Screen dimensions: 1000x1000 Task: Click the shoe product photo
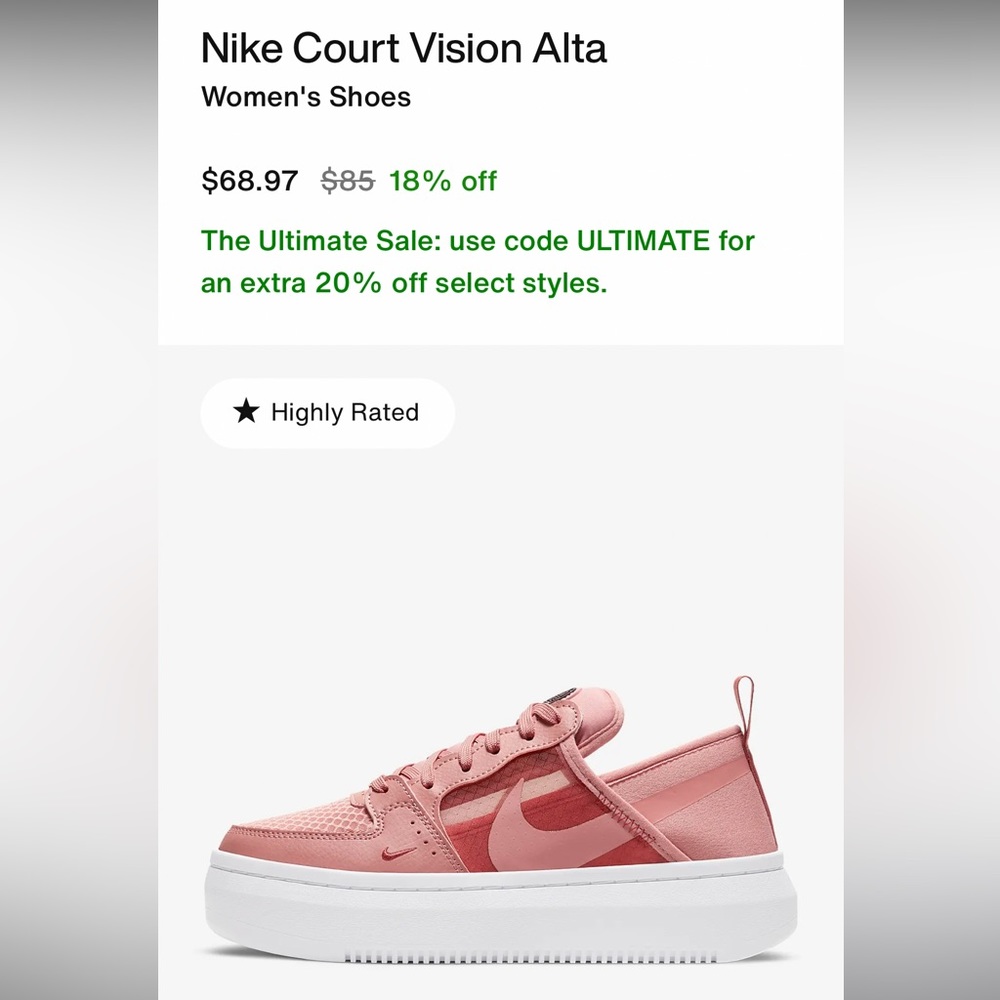500,800
